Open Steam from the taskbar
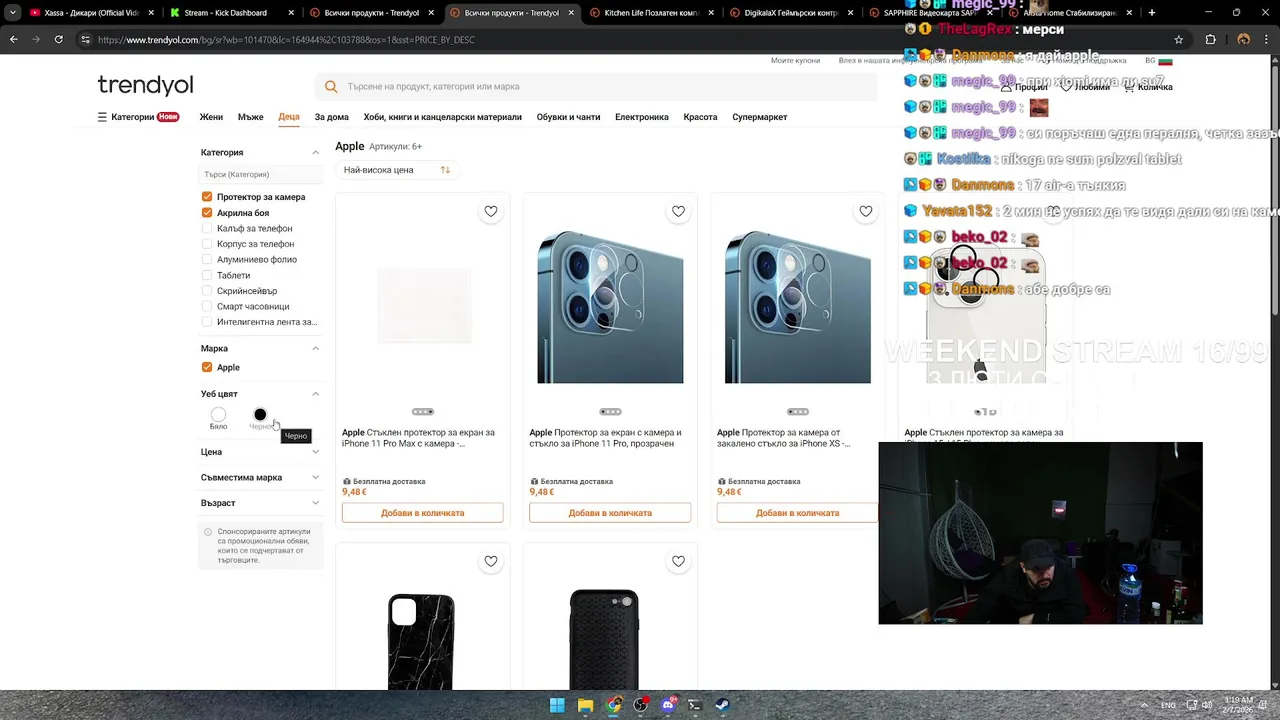This screenshot has width=1280, height=720. (722, 705)
